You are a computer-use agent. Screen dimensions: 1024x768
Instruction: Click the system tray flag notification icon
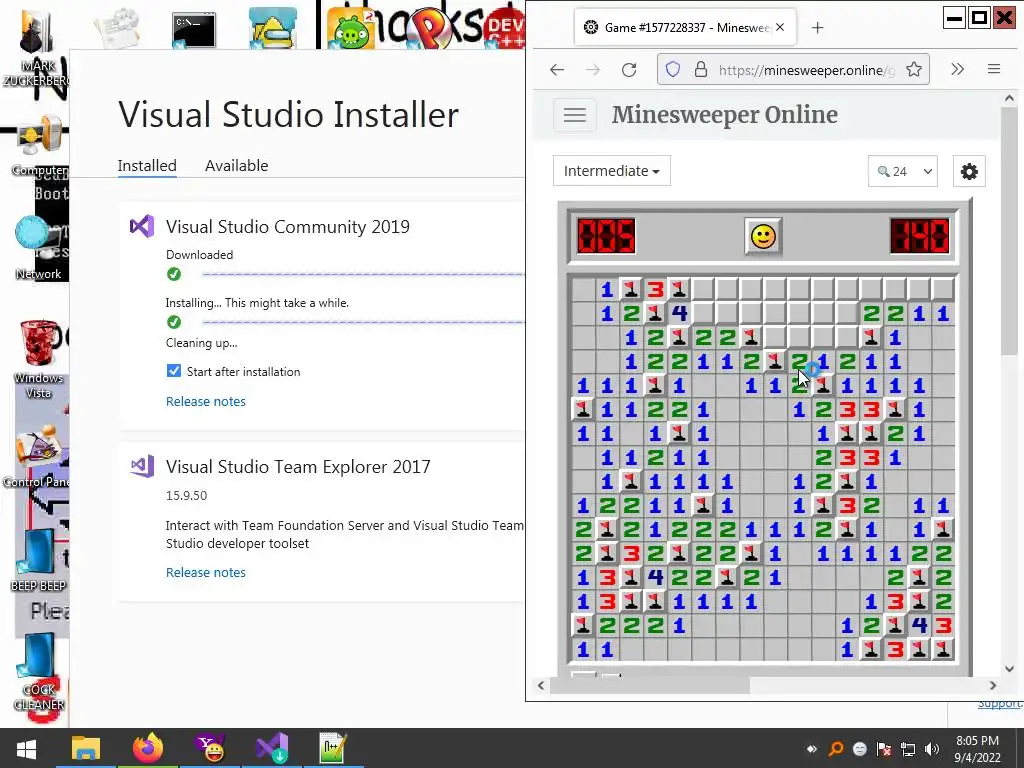tap(884, 749)
